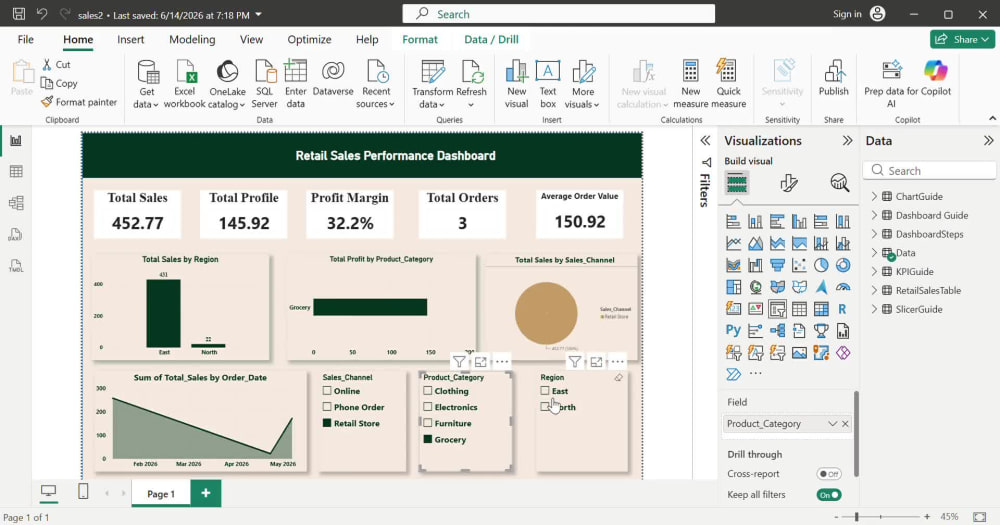
Task: Connect to SQL Server source
Action: click(264, 84)
